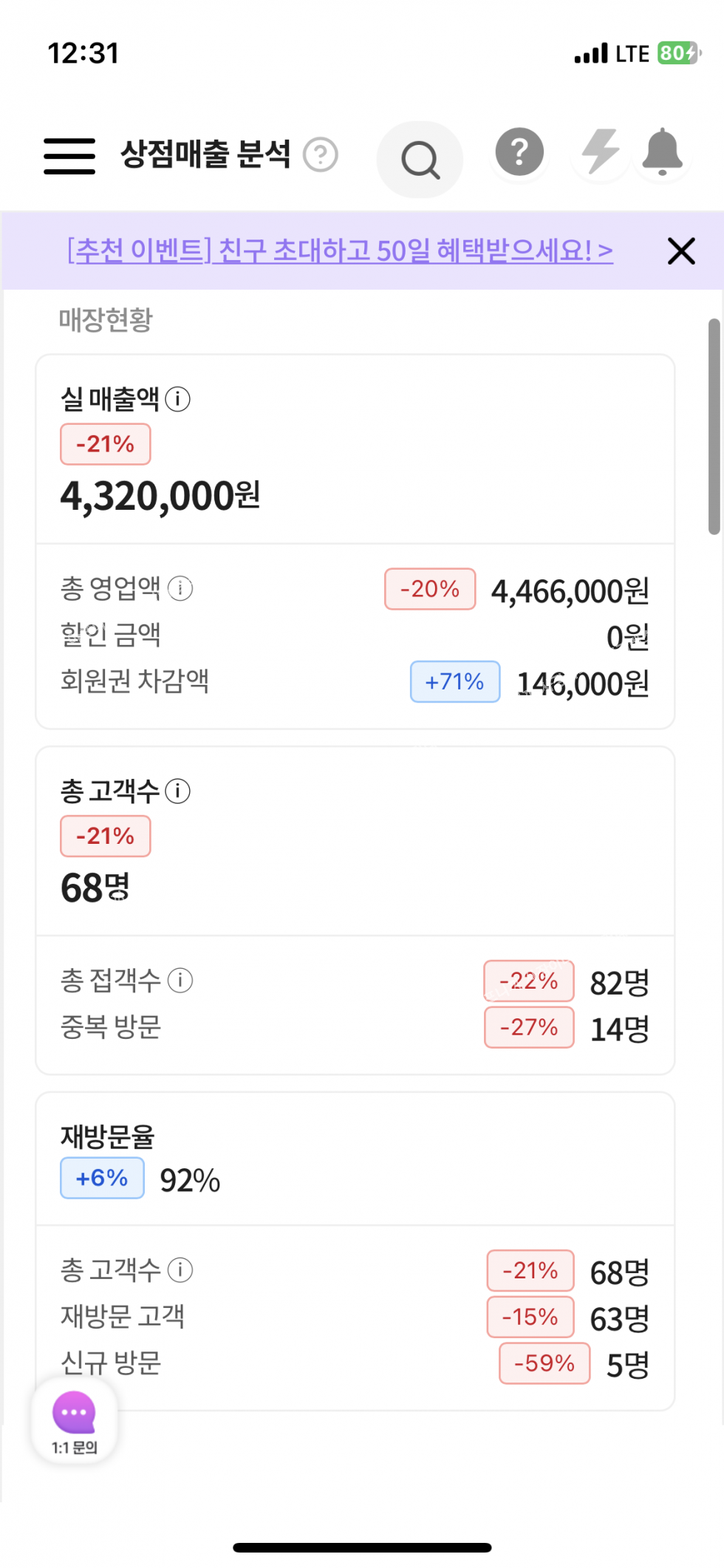Tap the help icon beside 상점매출 분석 title
724x1568 pixels.
tap(321, 155)
